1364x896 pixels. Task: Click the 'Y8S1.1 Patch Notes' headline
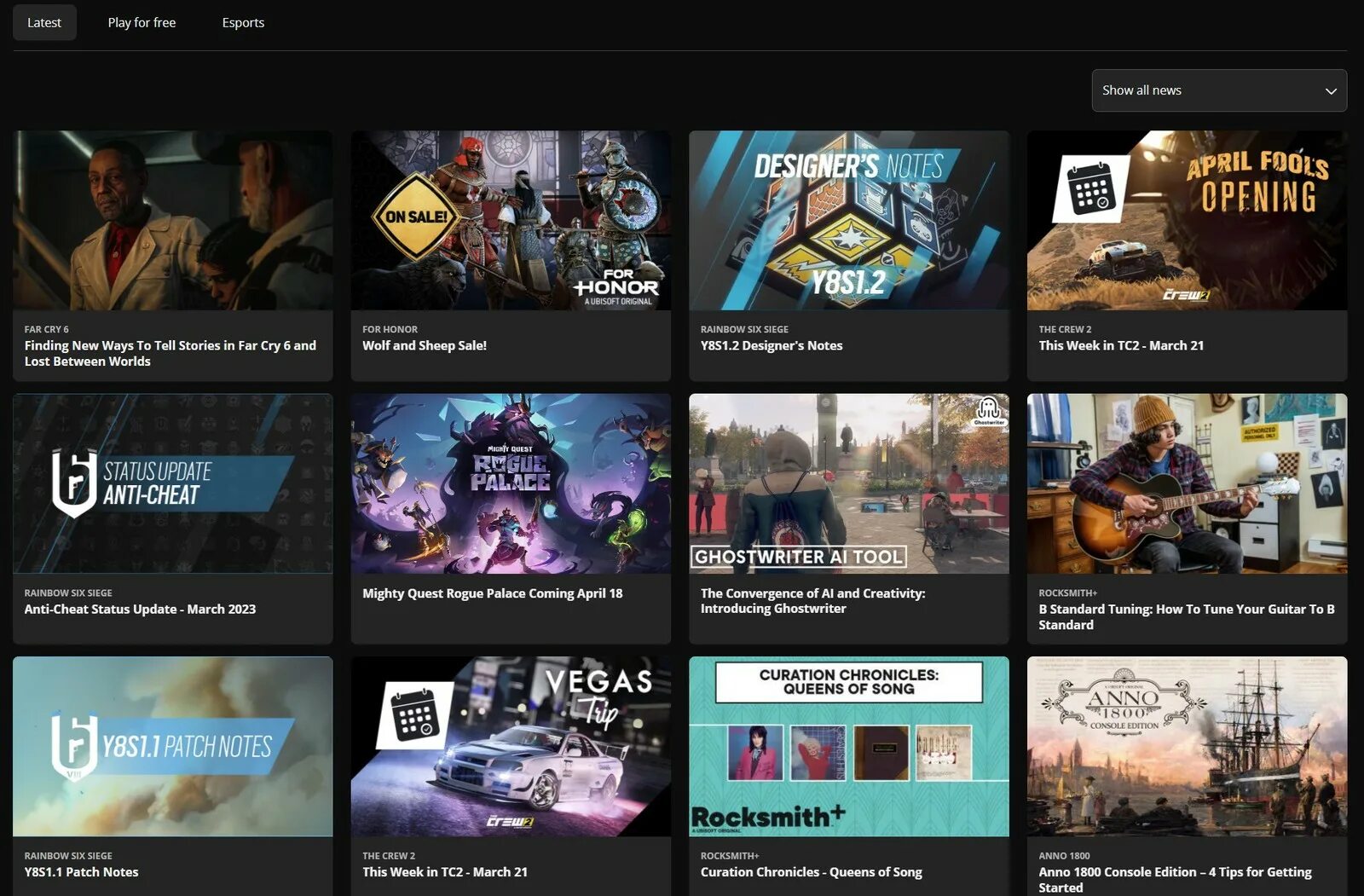(x=81, y=872)
